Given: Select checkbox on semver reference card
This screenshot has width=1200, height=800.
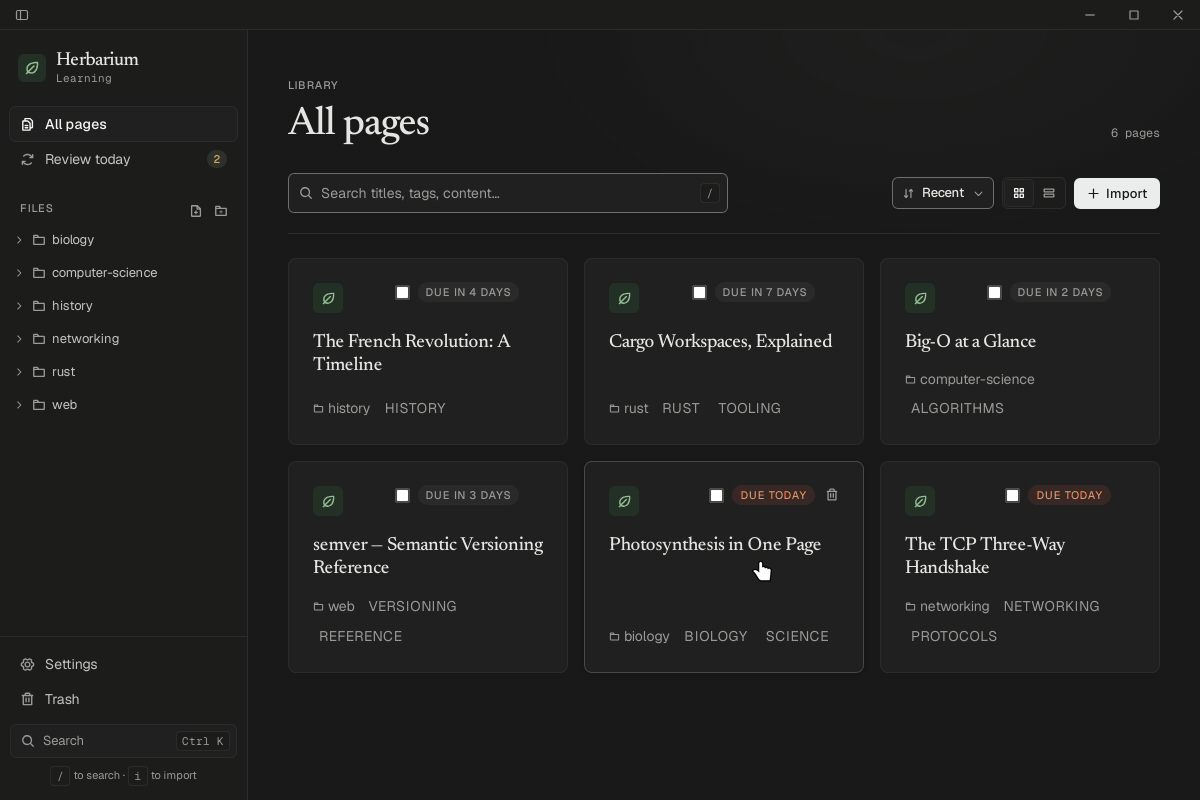Looking at the screenshot, I should 402,495.
